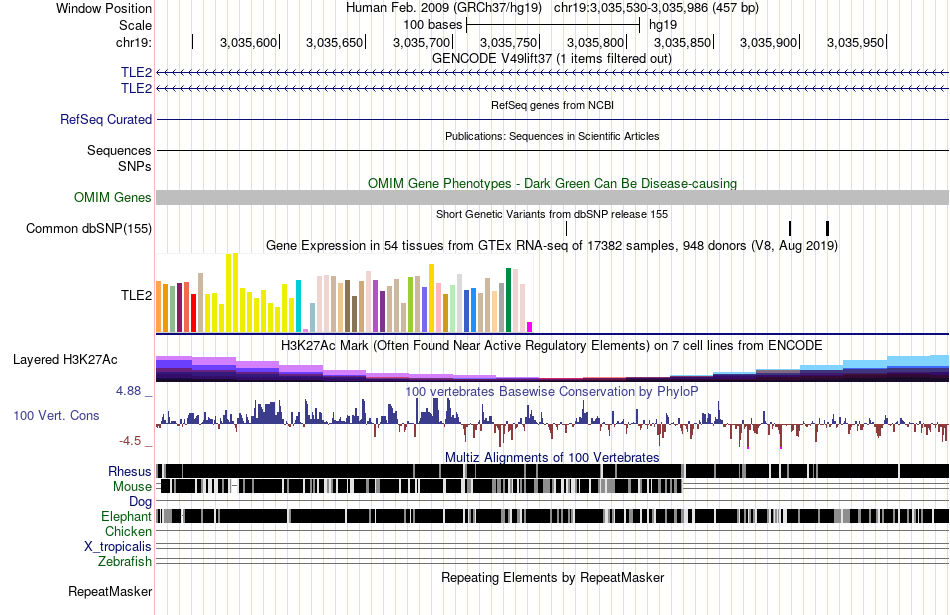Click the Human Feb. 2009 assembly position text
Screen dimensions: 950x615
[x=552, y=8]
